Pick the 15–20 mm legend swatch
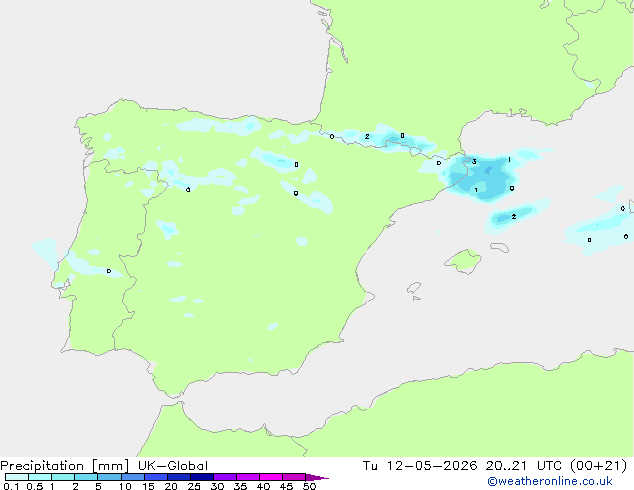Viewport: 634px width, 490px height. tap(156, 477)
